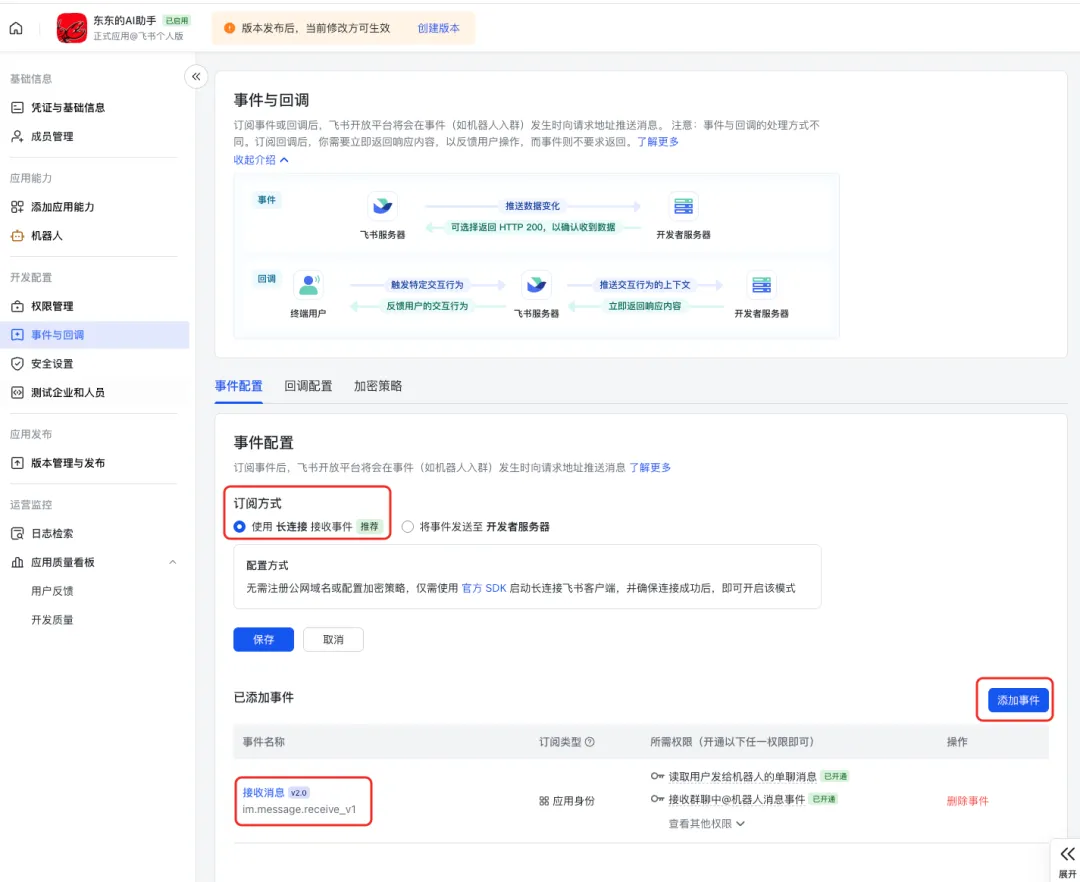Click the v2.0 version tag
The width and height of the screenshot is (1080, 882).
tap(298, 792)
